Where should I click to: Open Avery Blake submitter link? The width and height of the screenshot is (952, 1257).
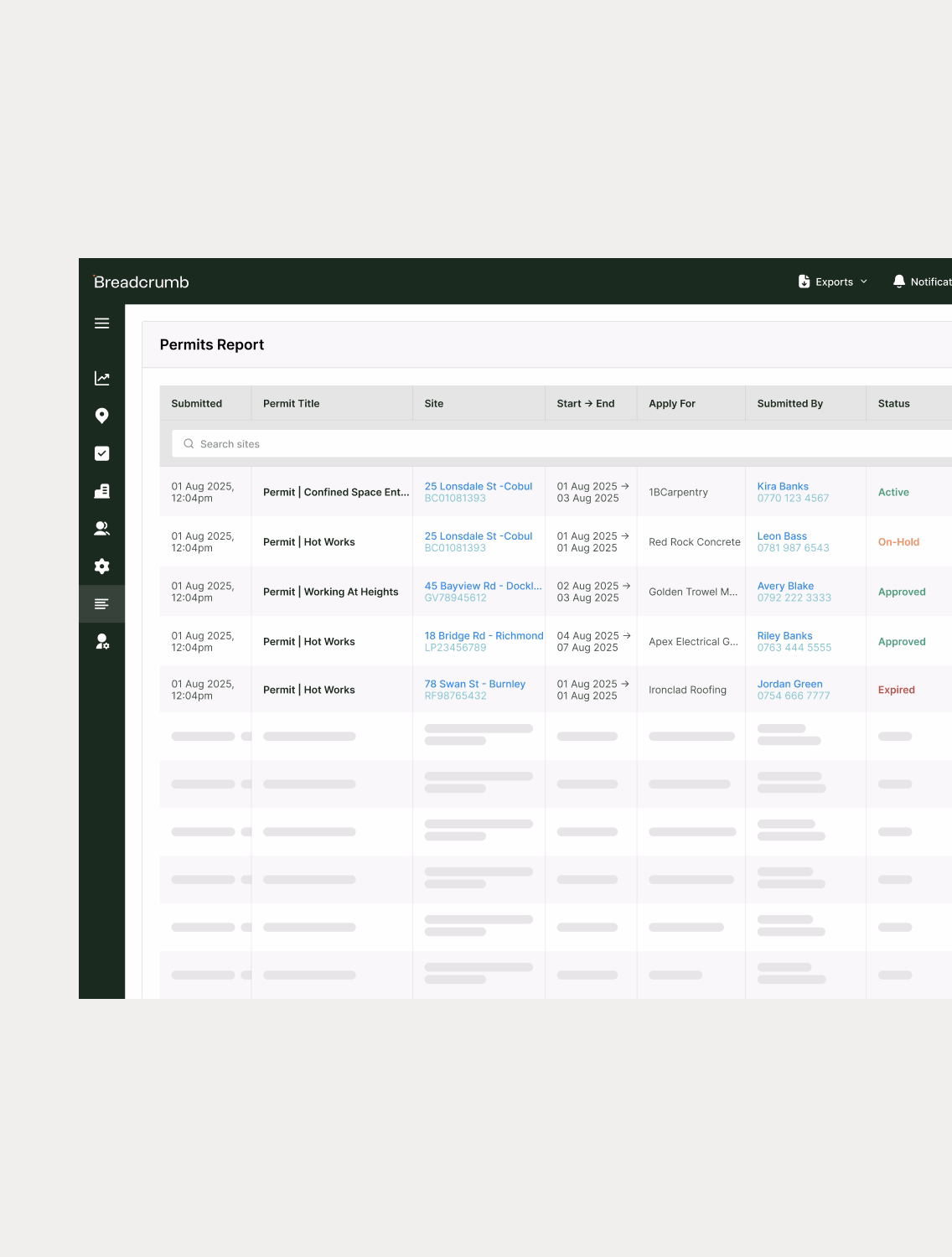click(785, 586)
